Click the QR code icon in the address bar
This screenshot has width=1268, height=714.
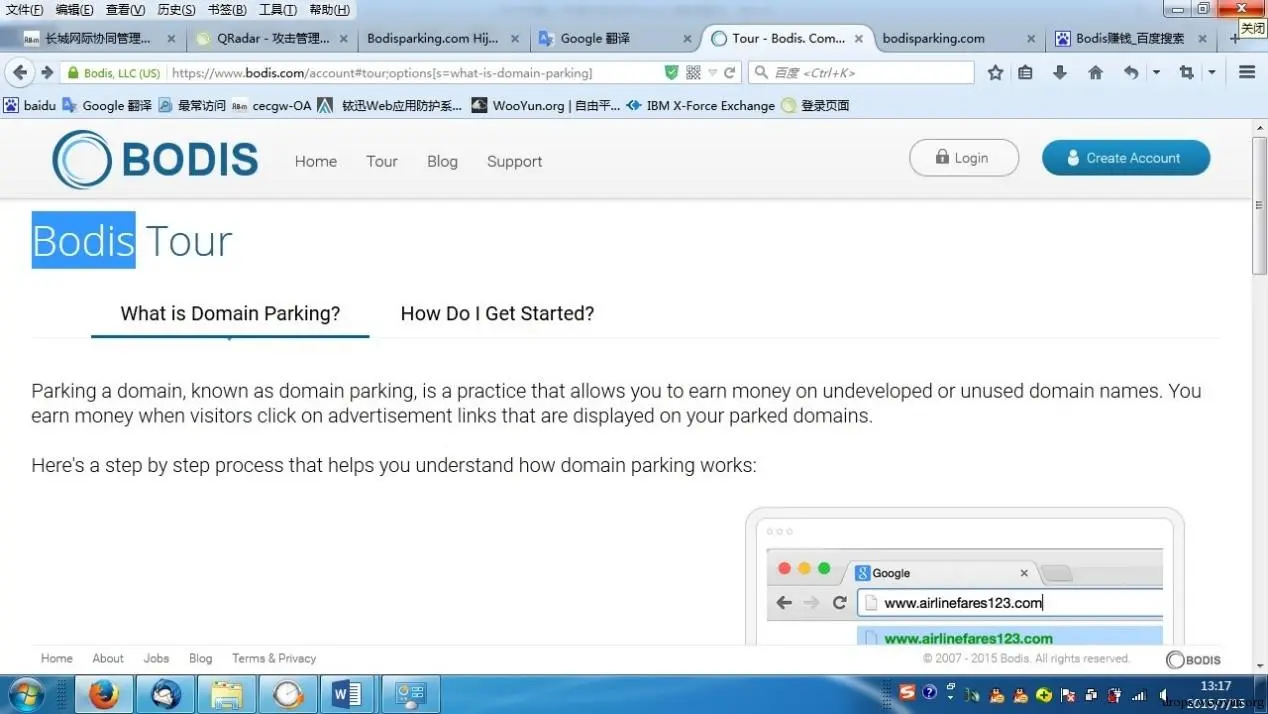693,73
